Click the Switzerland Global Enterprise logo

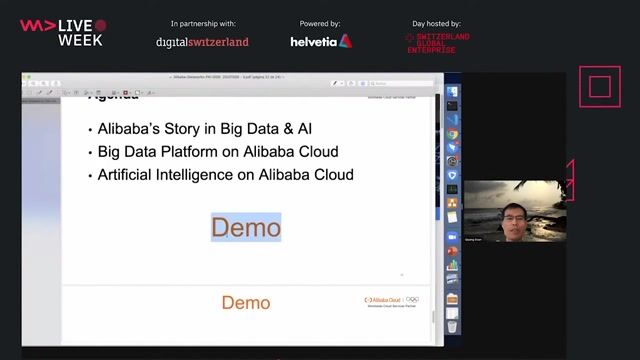tap(438, 43)
